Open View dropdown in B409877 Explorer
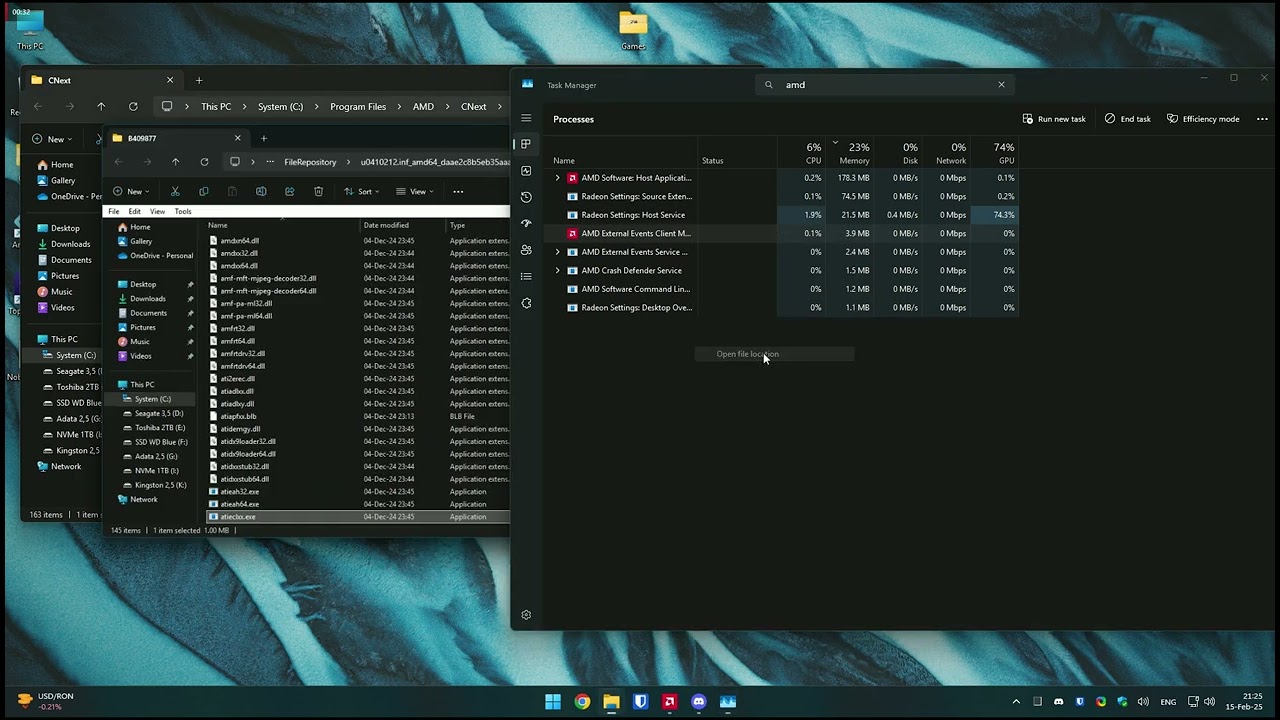The image size is (1280, 720). pos(415,191)
